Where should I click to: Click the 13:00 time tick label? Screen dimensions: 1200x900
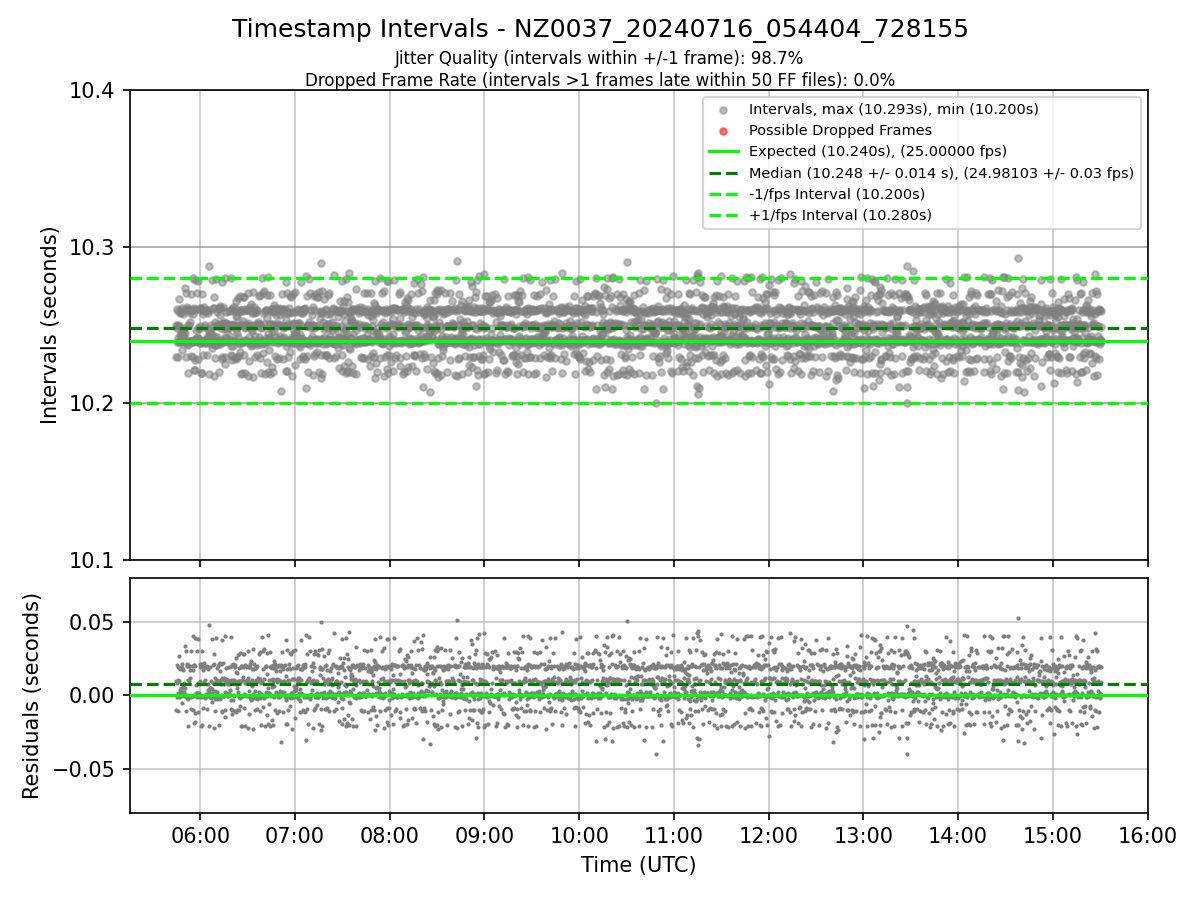(x=863, y=834)
